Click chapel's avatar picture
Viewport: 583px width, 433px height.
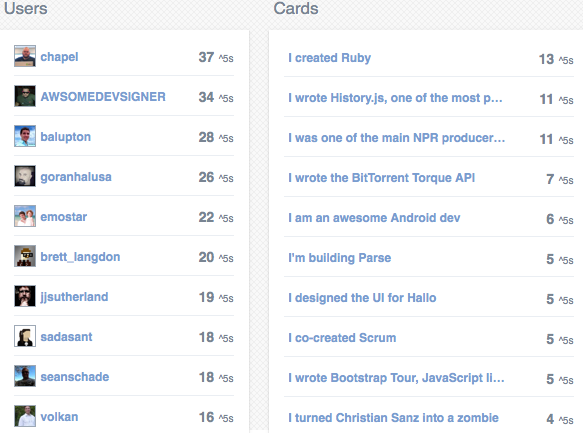click(25, 56)
